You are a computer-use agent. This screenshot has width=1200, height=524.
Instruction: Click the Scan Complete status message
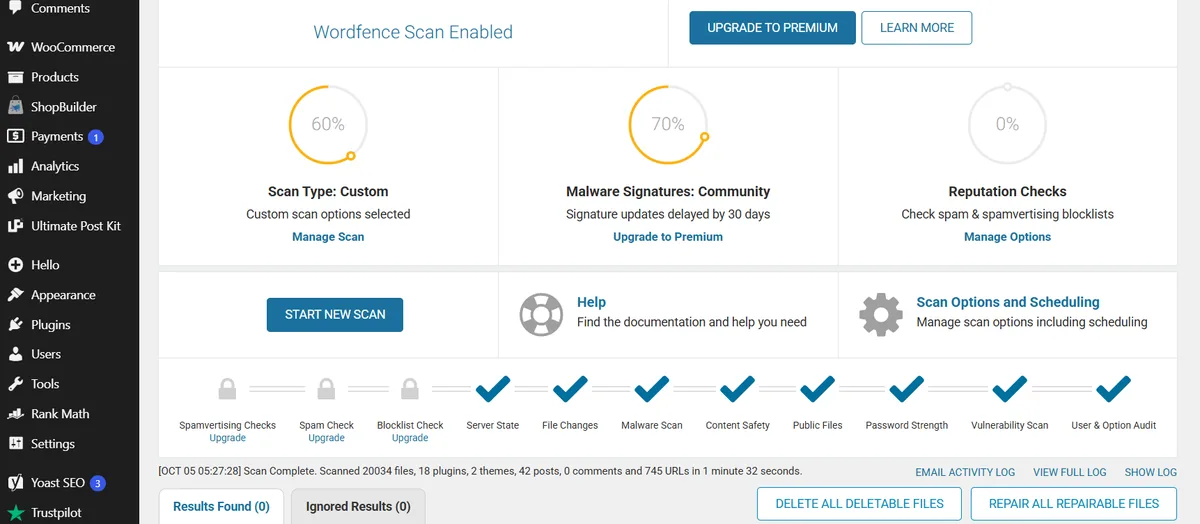(x=480, y=470)
